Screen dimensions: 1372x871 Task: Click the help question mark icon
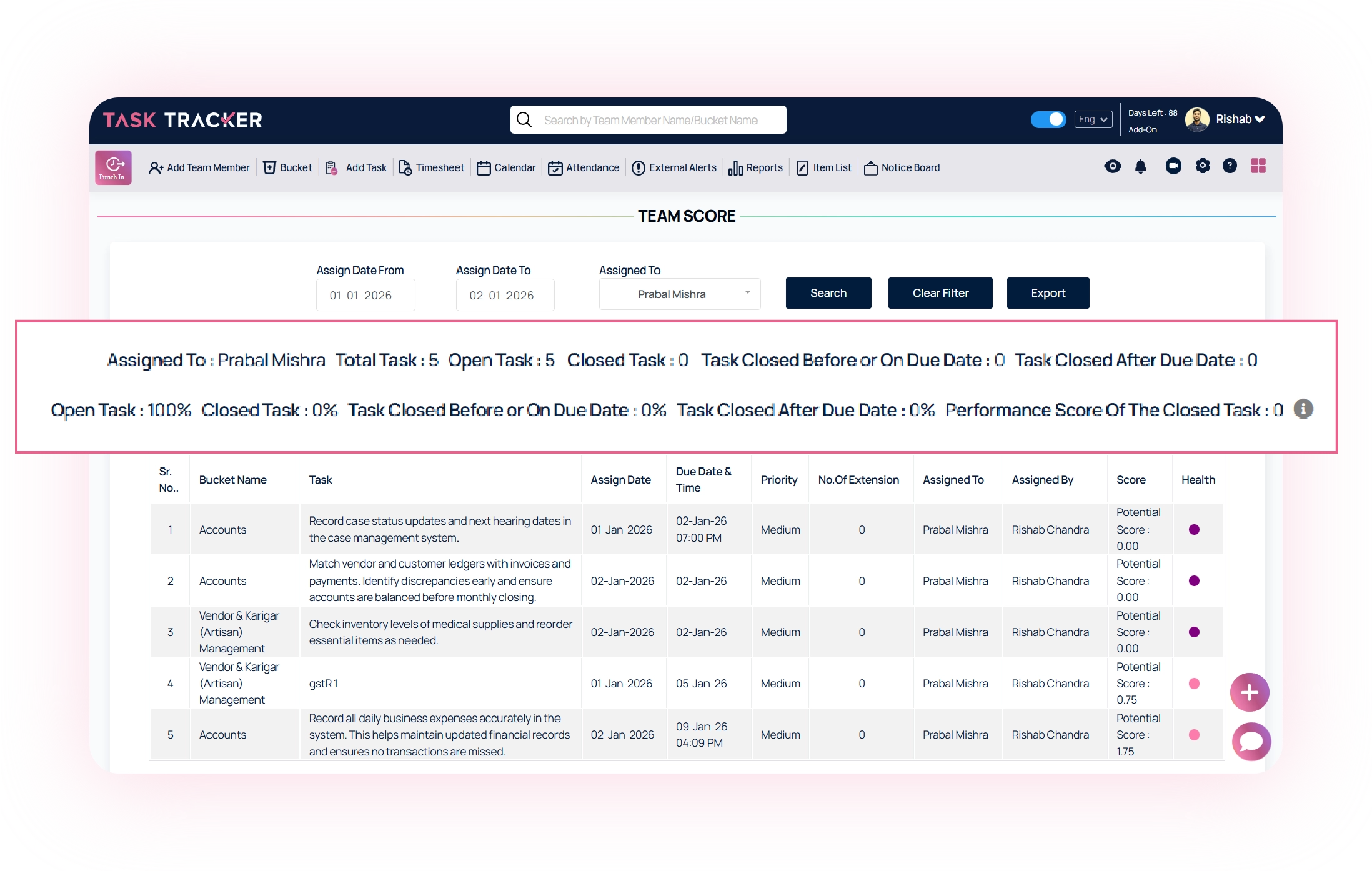pos(1229,166)
